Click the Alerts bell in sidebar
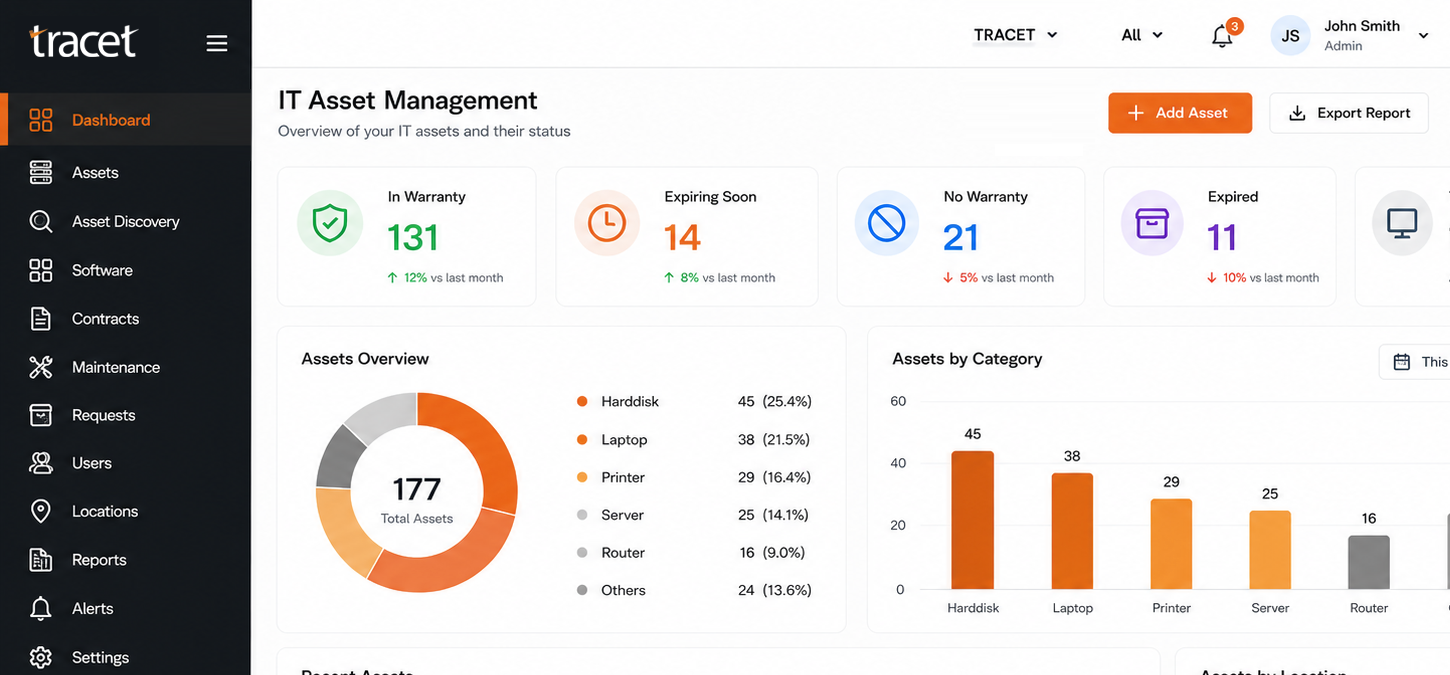Viewport: 1450px width, 675px height. point(41,608)
